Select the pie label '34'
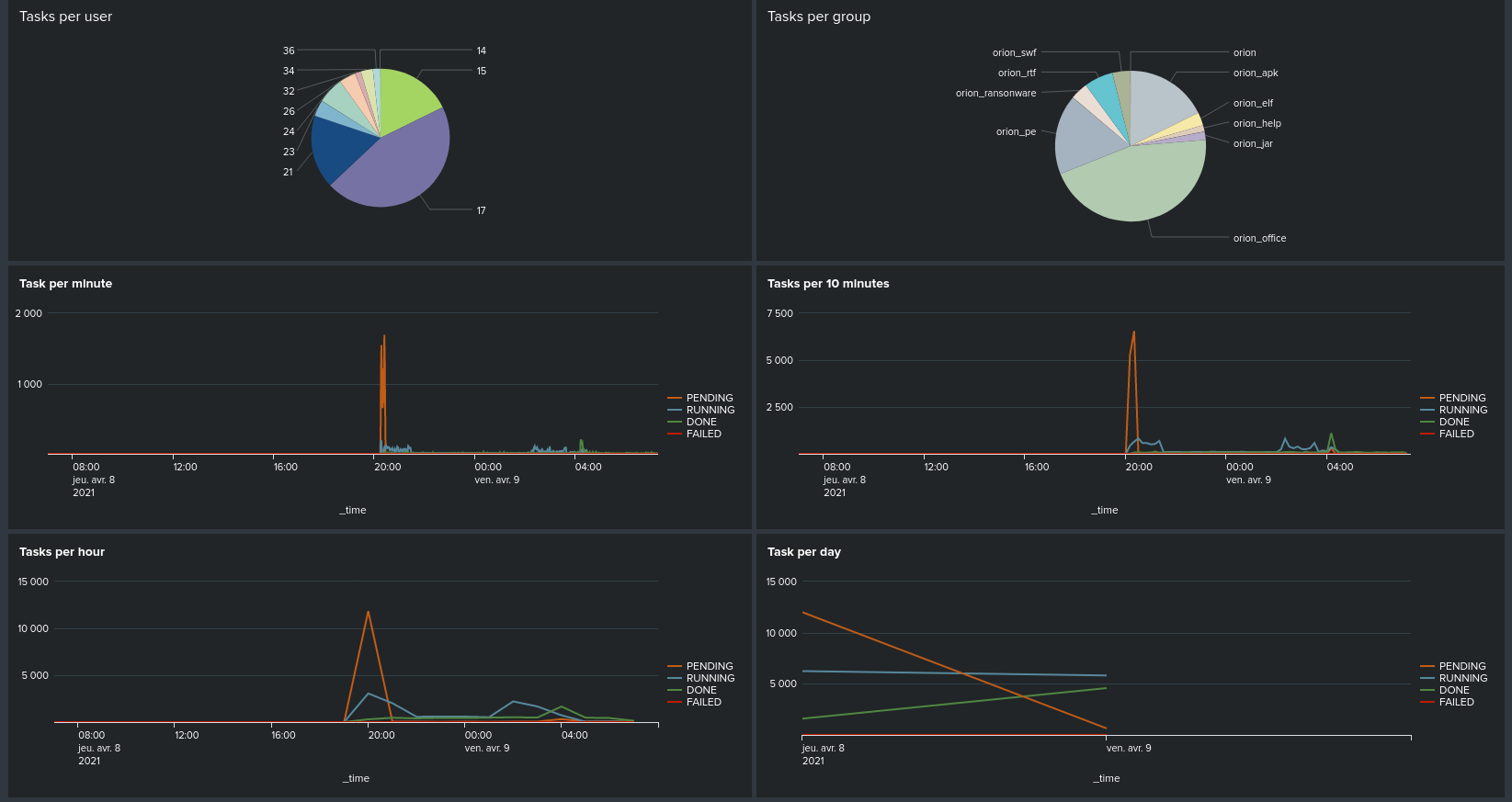1512x802 pixels. tap(289, 71)
